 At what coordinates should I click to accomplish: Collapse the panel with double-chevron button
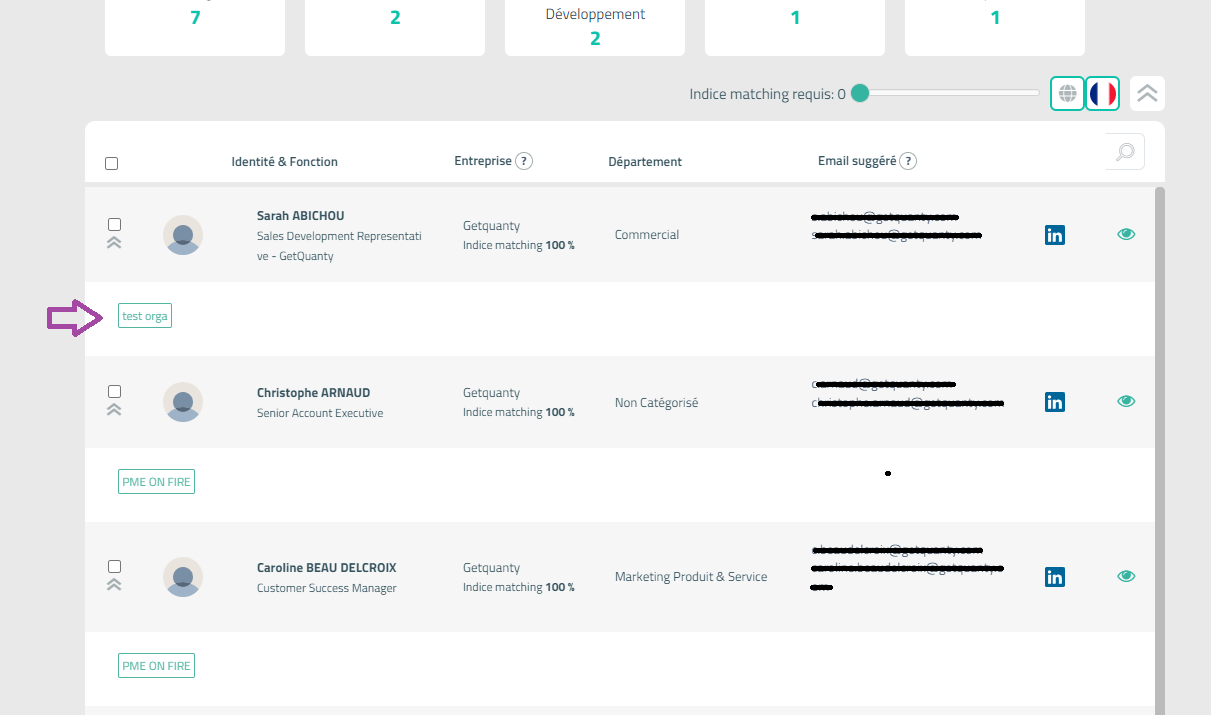1147,94
